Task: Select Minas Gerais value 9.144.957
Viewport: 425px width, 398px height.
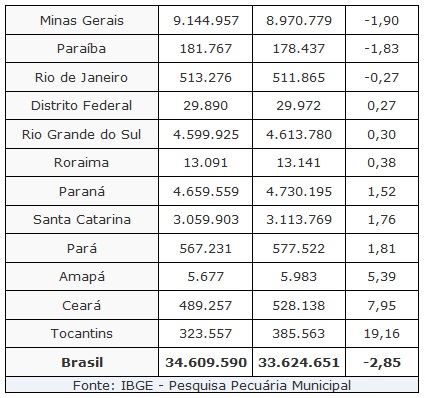Action: point(206,21)
